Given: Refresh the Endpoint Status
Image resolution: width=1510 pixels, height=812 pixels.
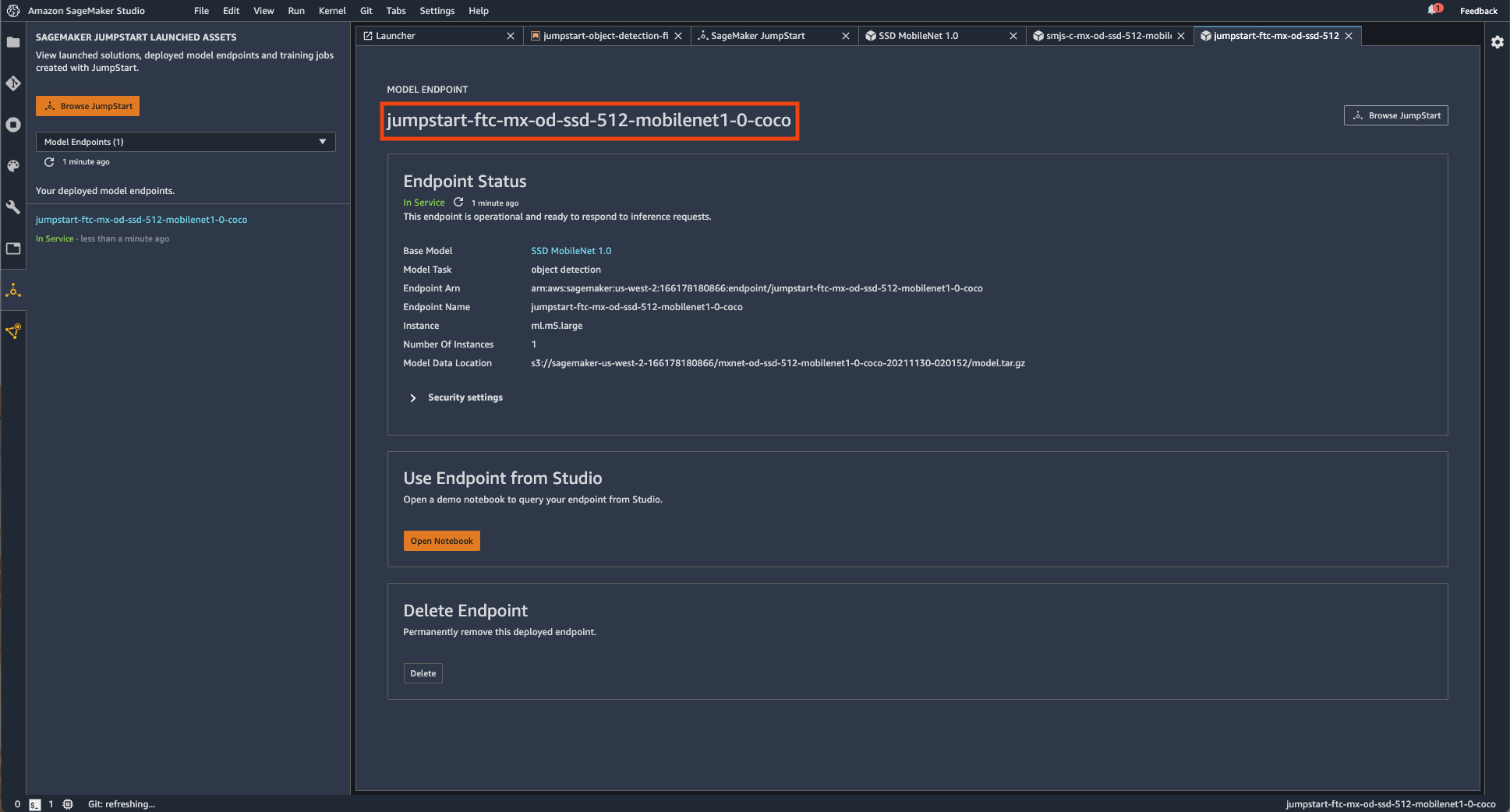Looking at the screenshot, I should (458, 203).
